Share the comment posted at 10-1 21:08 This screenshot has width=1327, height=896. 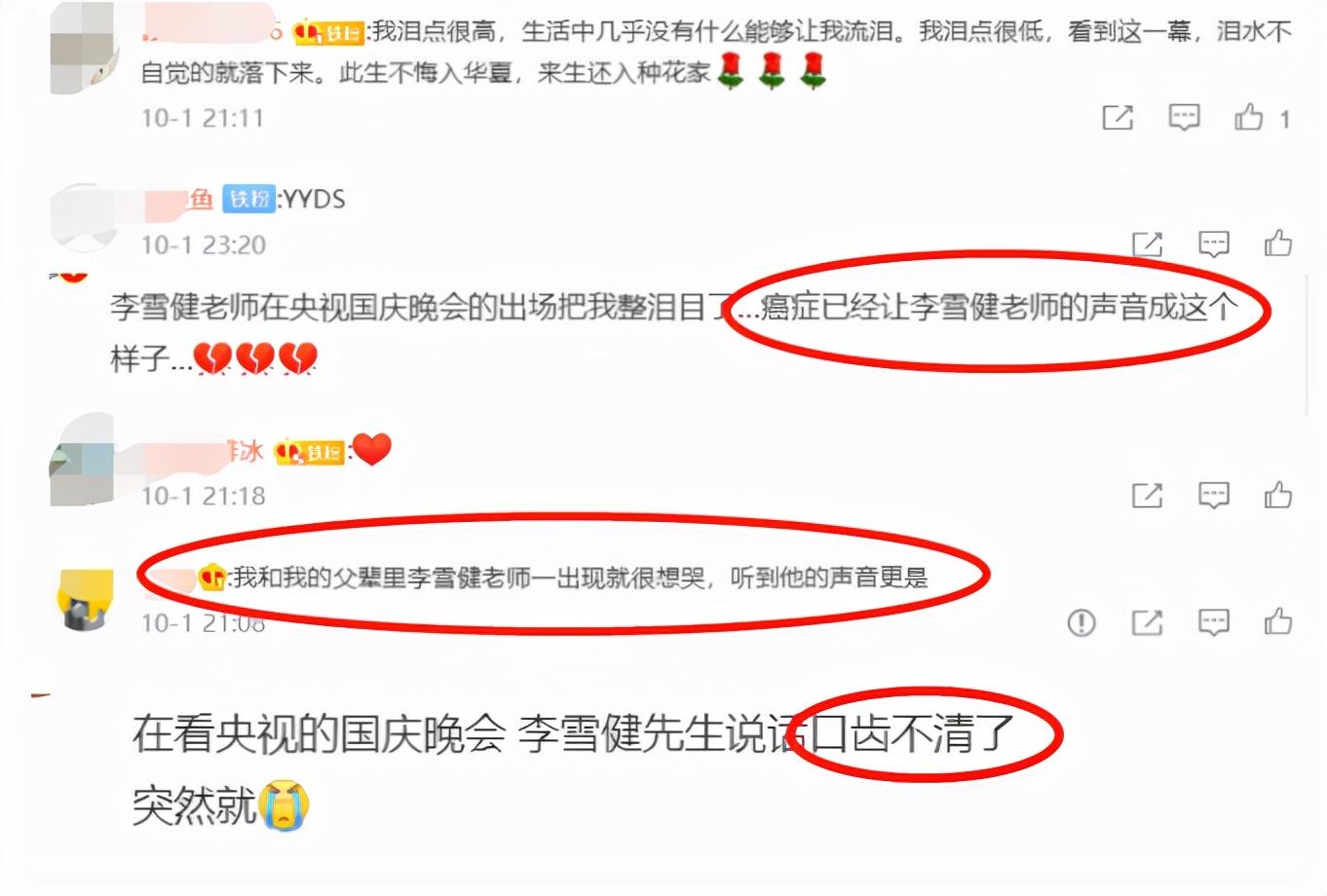tap(1147, 622)
